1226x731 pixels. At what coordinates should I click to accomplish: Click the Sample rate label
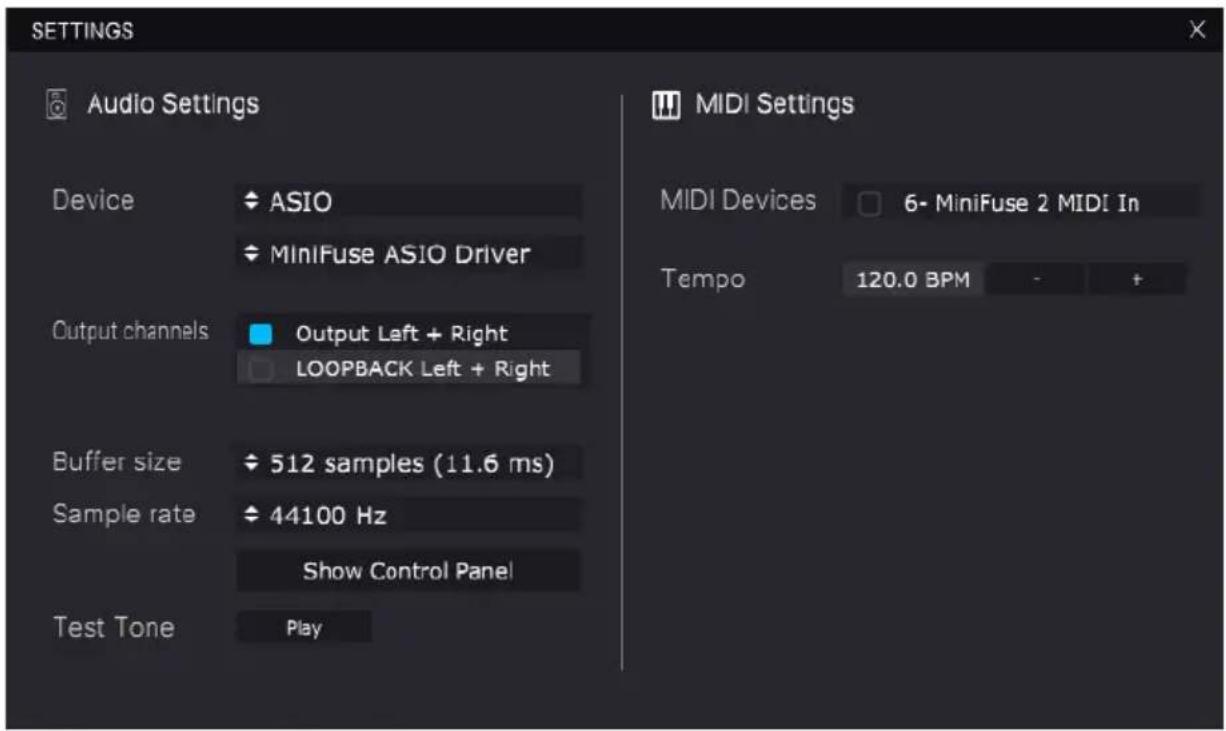click(x=124, y=514)
